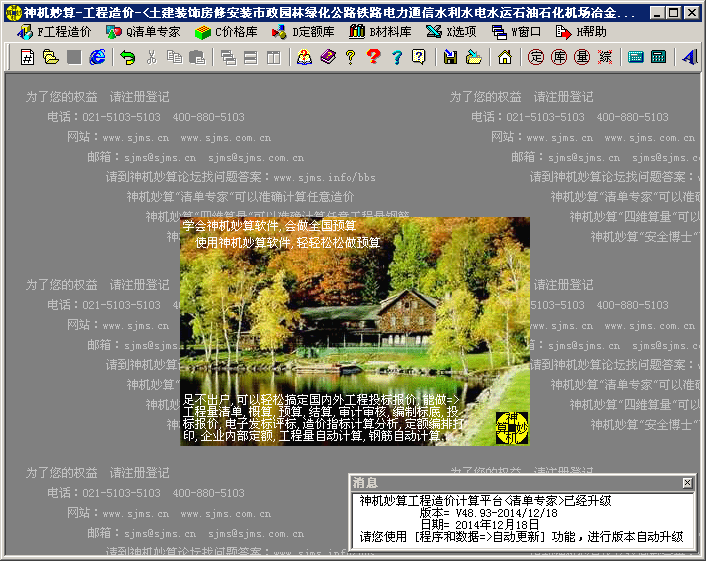The height and width of the screenshot is (561, 706).
Task: Click the teal keyboard icon
Action: click(x=636, y=57)
